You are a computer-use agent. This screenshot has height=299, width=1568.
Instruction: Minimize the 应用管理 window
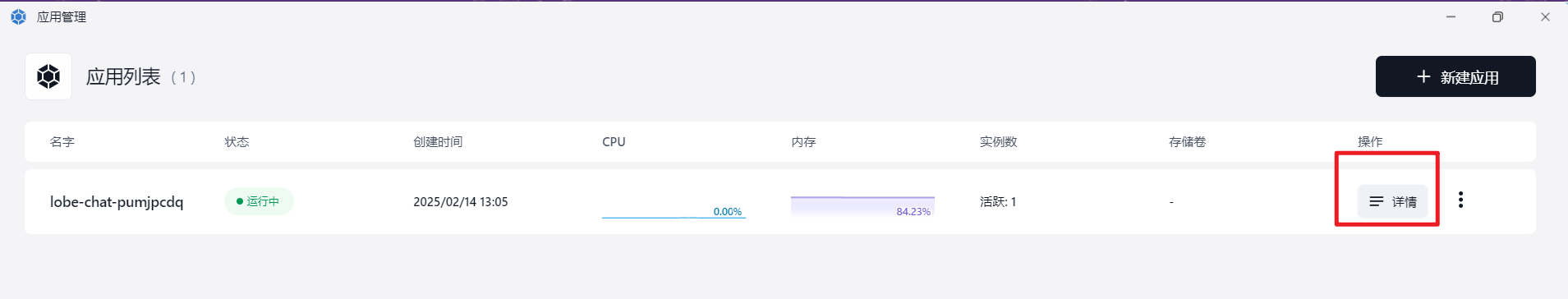tap(1451, 16)
